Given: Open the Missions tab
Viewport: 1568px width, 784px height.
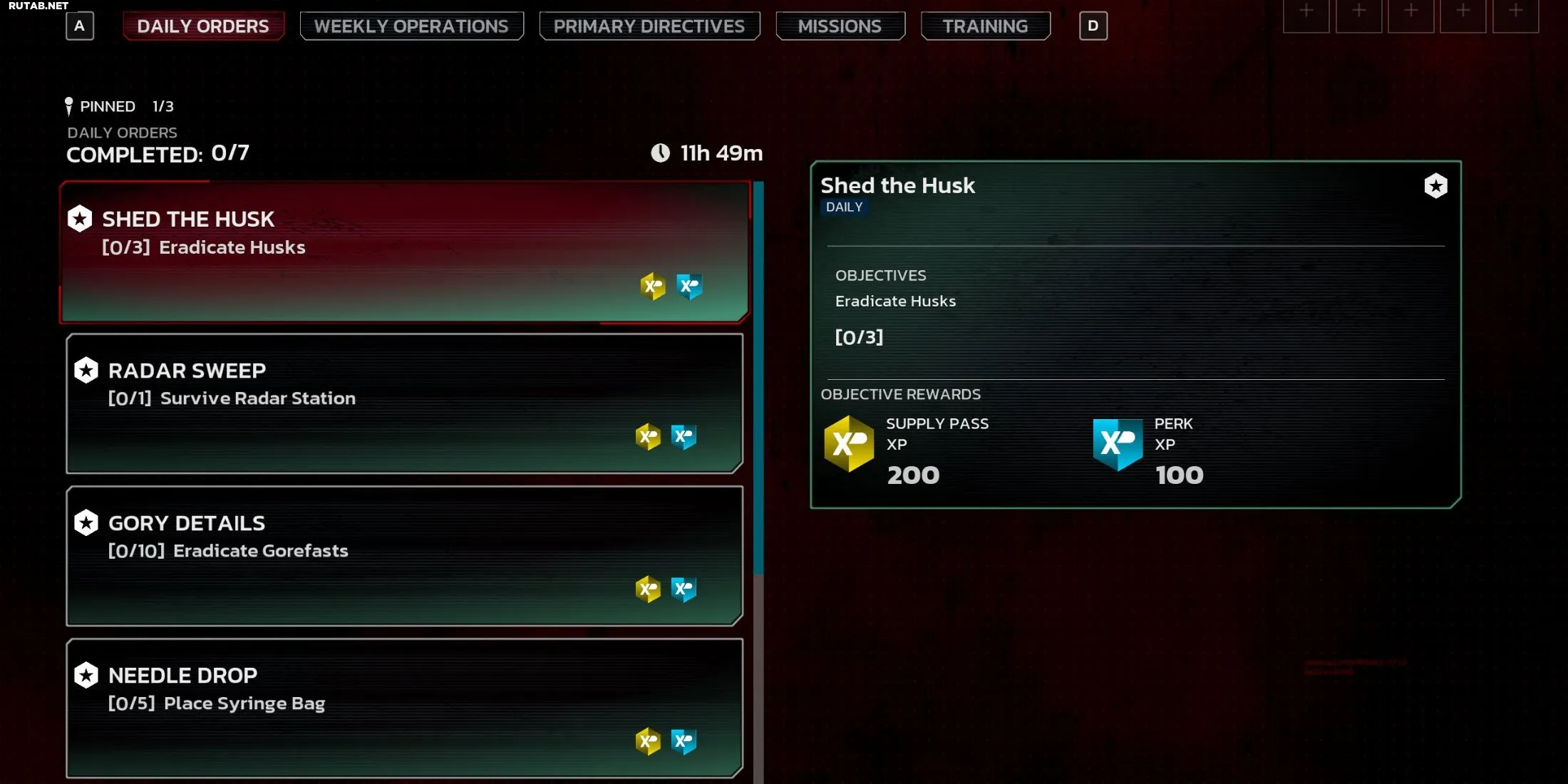Looking at the screenshot, I should pos(840,26).
